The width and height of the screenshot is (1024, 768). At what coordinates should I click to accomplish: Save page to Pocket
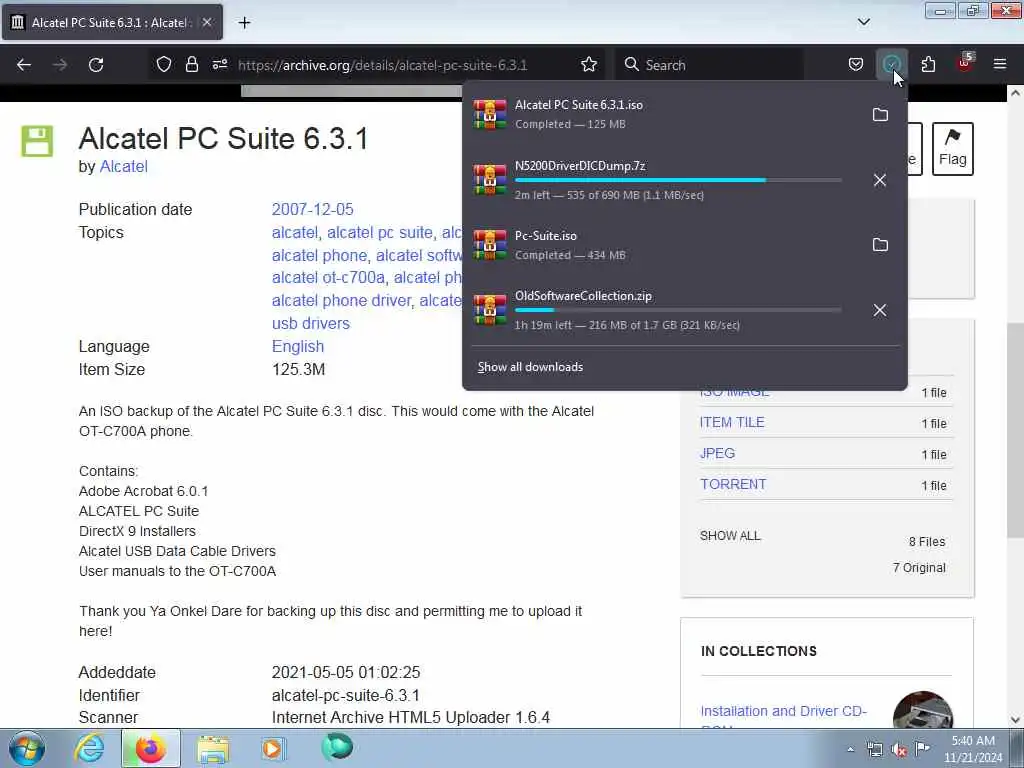coord(856,65)
